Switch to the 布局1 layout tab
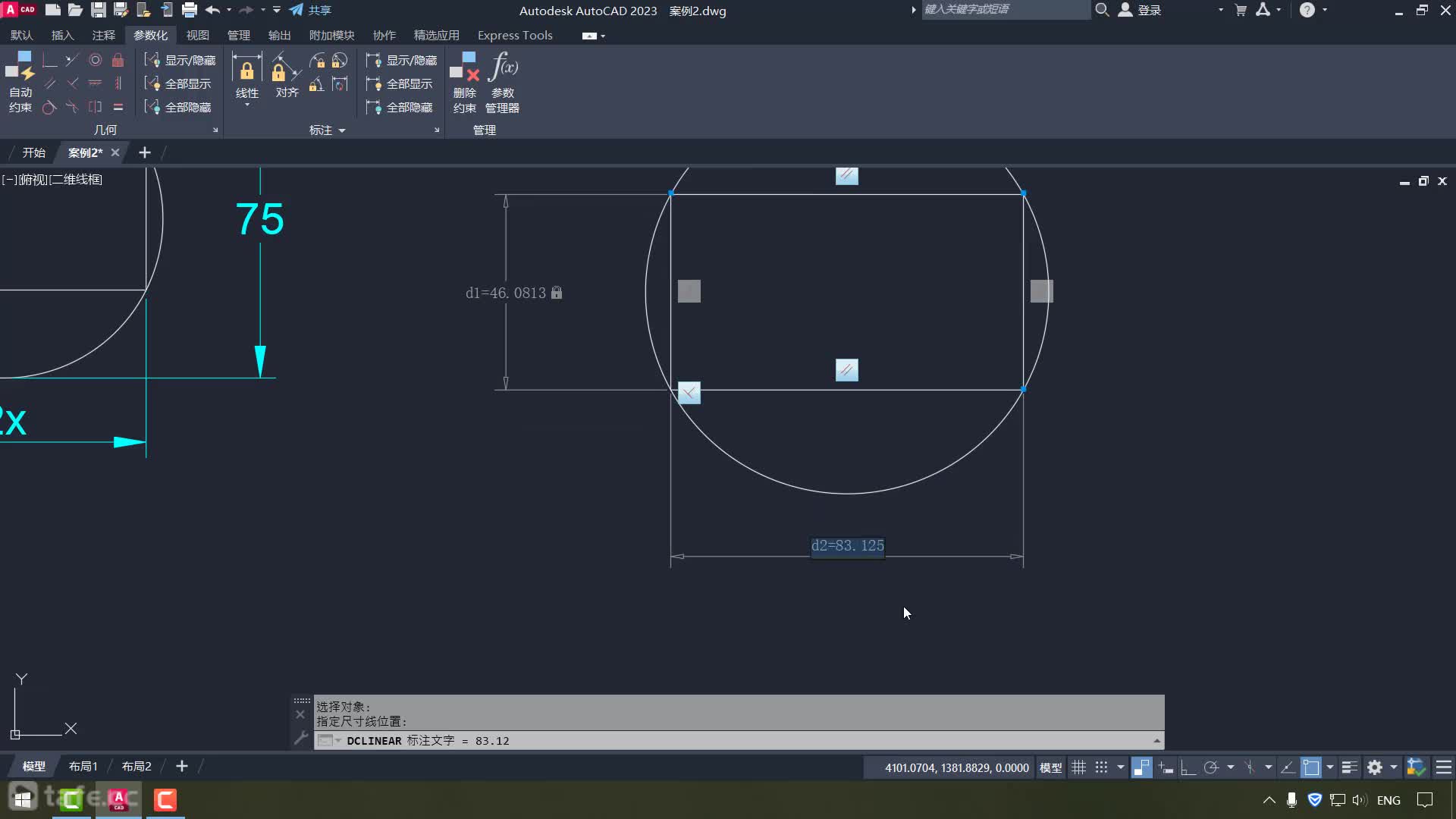Viewport: 1456px width, 819px height. pos(83,767)
